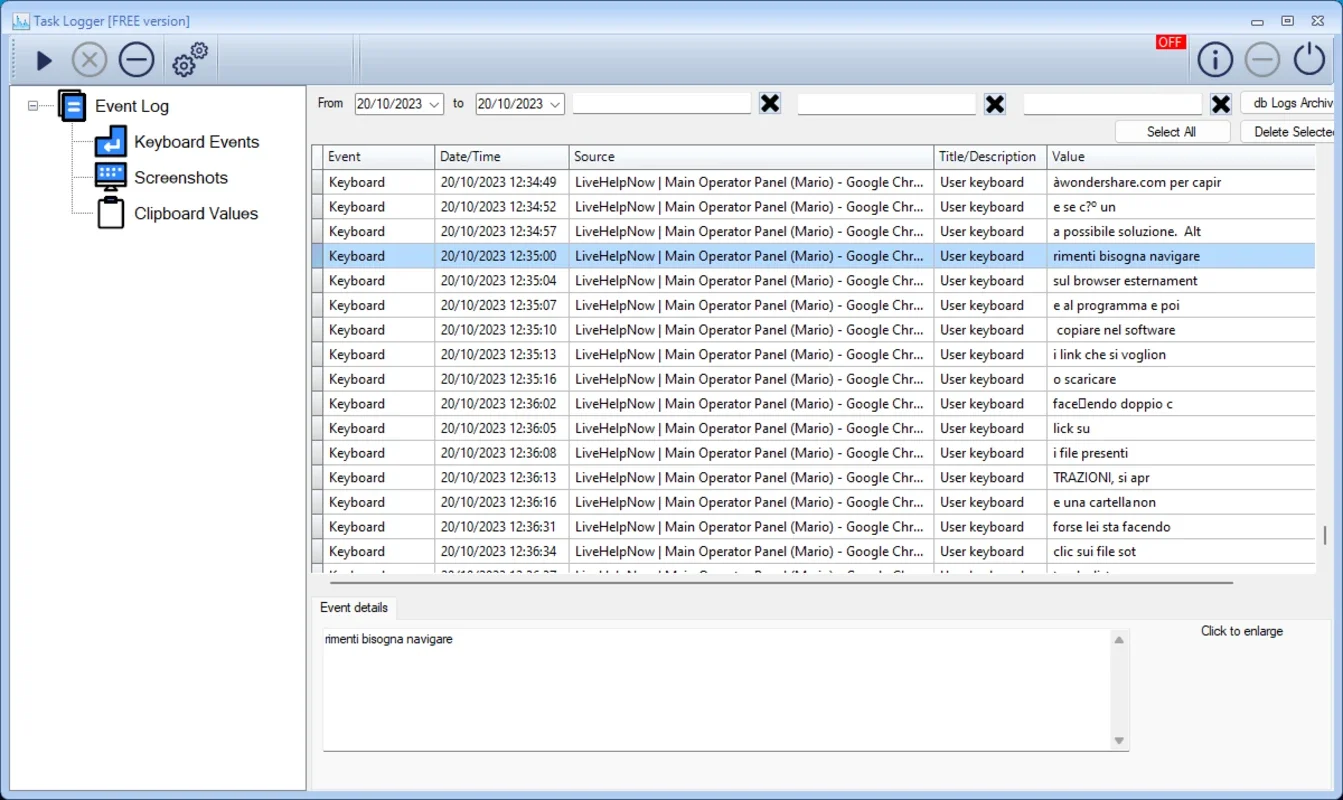Sort by the Source column header
This screenshot has height=800, width=1343.
tap(751, 157)
